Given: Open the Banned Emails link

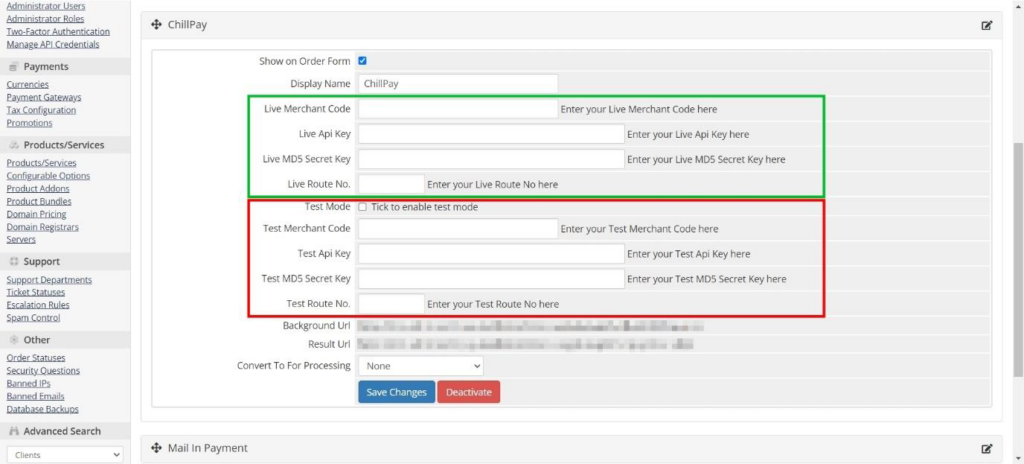Looking at the screenshot, I should [35, 397].
